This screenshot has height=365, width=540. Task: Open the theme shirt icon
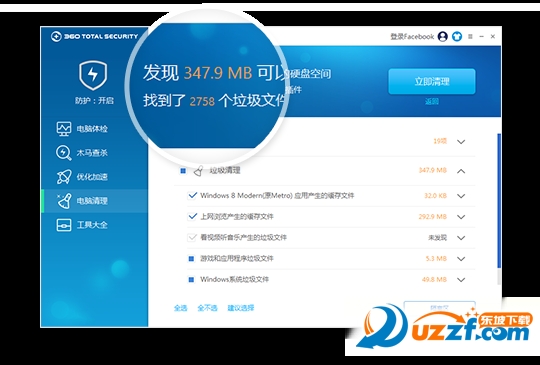(x=457, y=36)
